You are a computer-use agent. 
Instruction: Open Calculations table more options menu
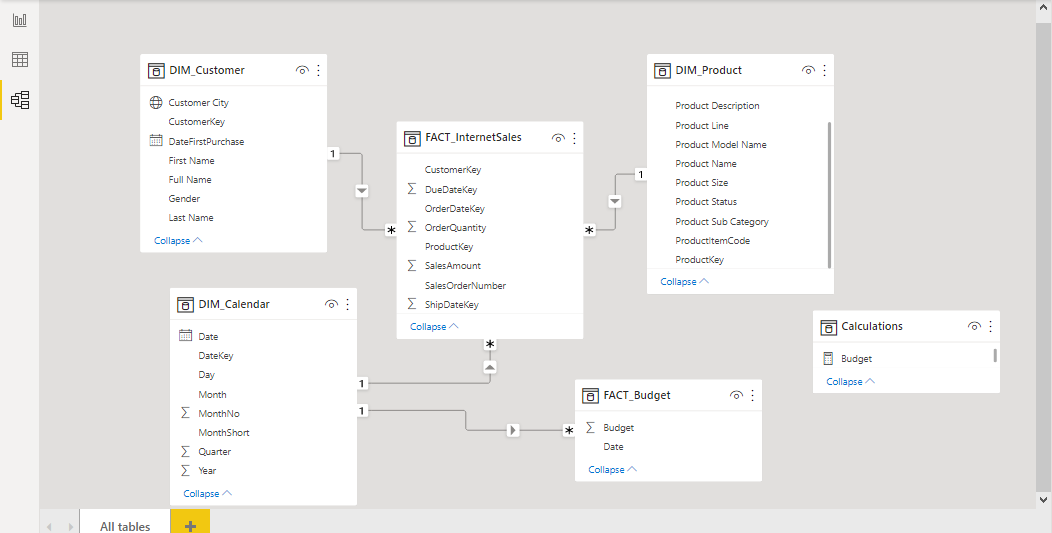(x=990, y=327)
